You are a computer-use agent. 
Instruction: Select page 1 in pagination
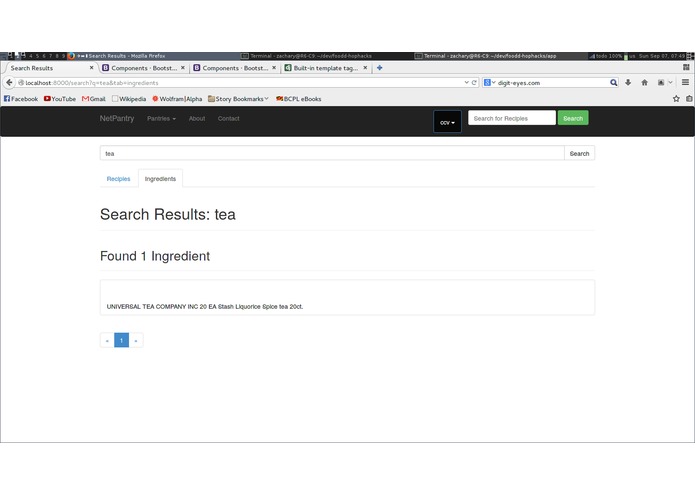(x=121, y=340)
